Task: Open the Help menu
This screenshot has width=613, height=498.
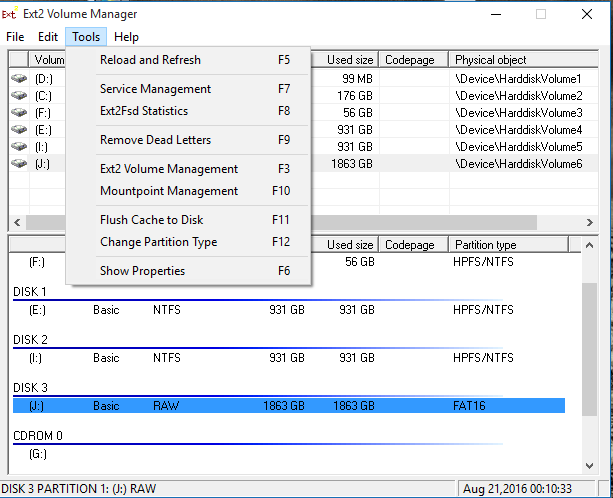Action: tap(126, 37)
